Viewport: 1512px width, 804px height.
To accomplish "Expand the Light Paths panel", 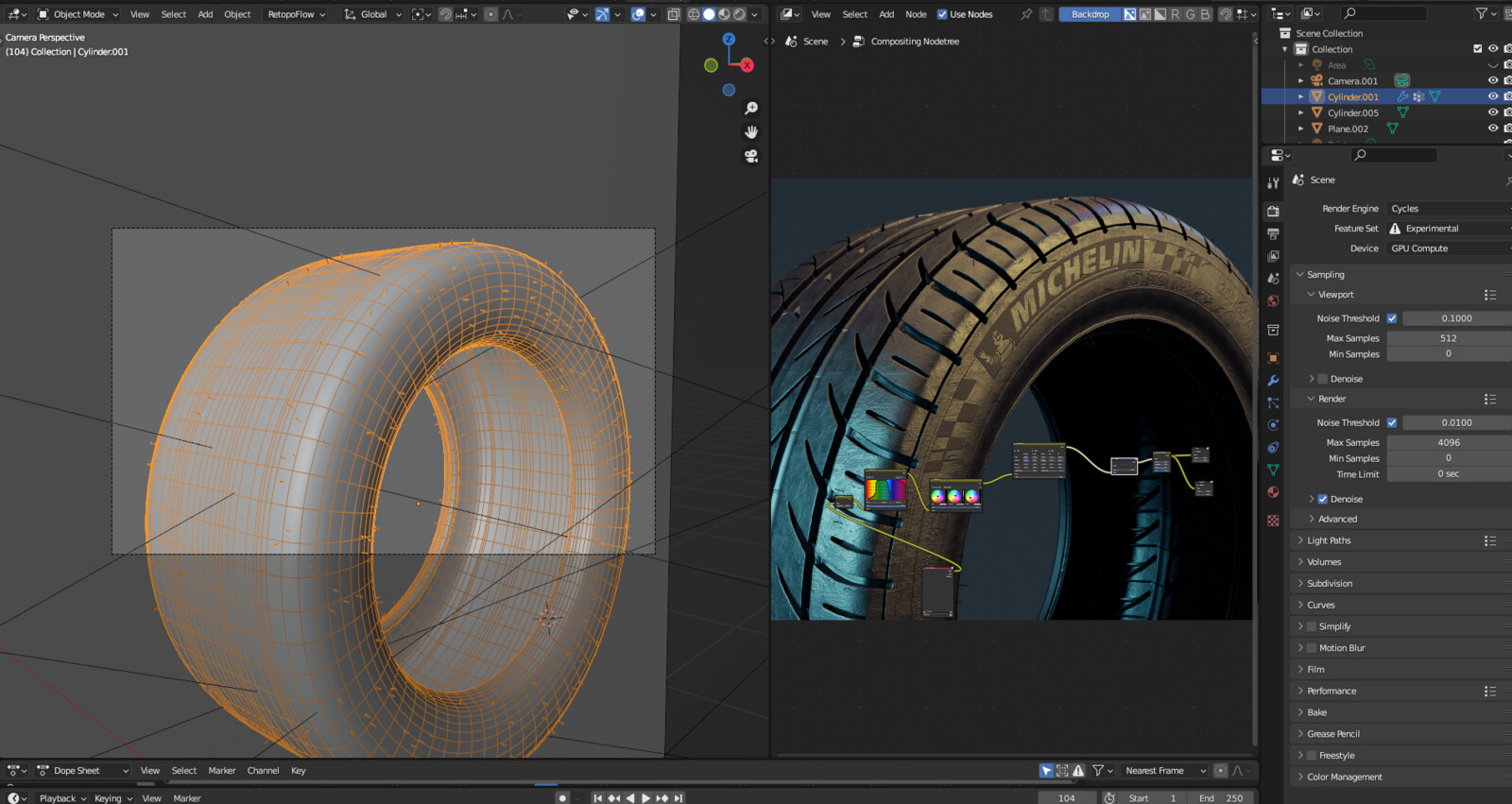I will 1329,540.
